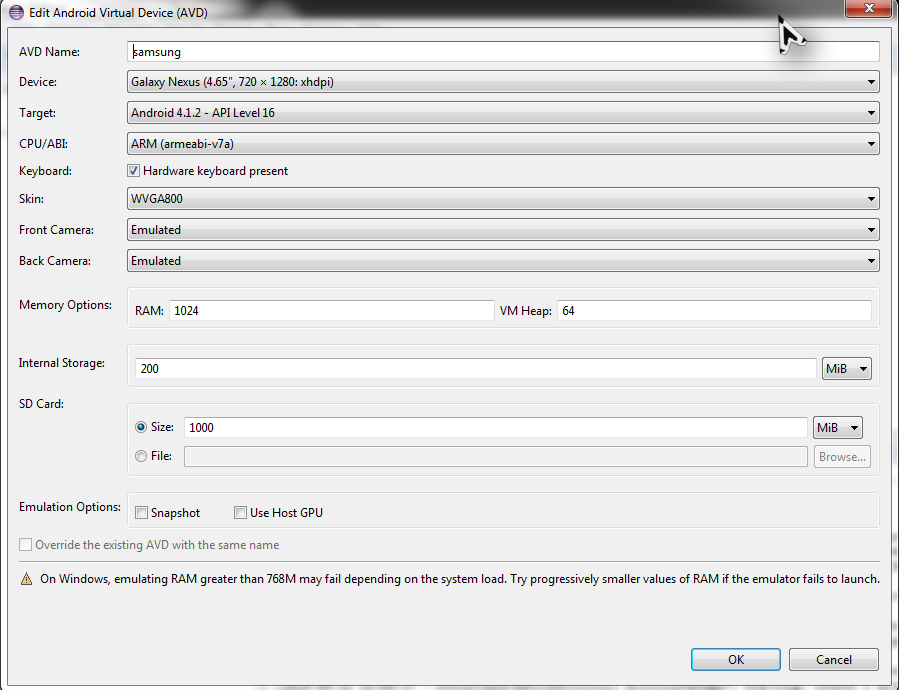Open the Internal Storage unit dropdown
This screenshot has width=903, height=690.
point(846,368)
